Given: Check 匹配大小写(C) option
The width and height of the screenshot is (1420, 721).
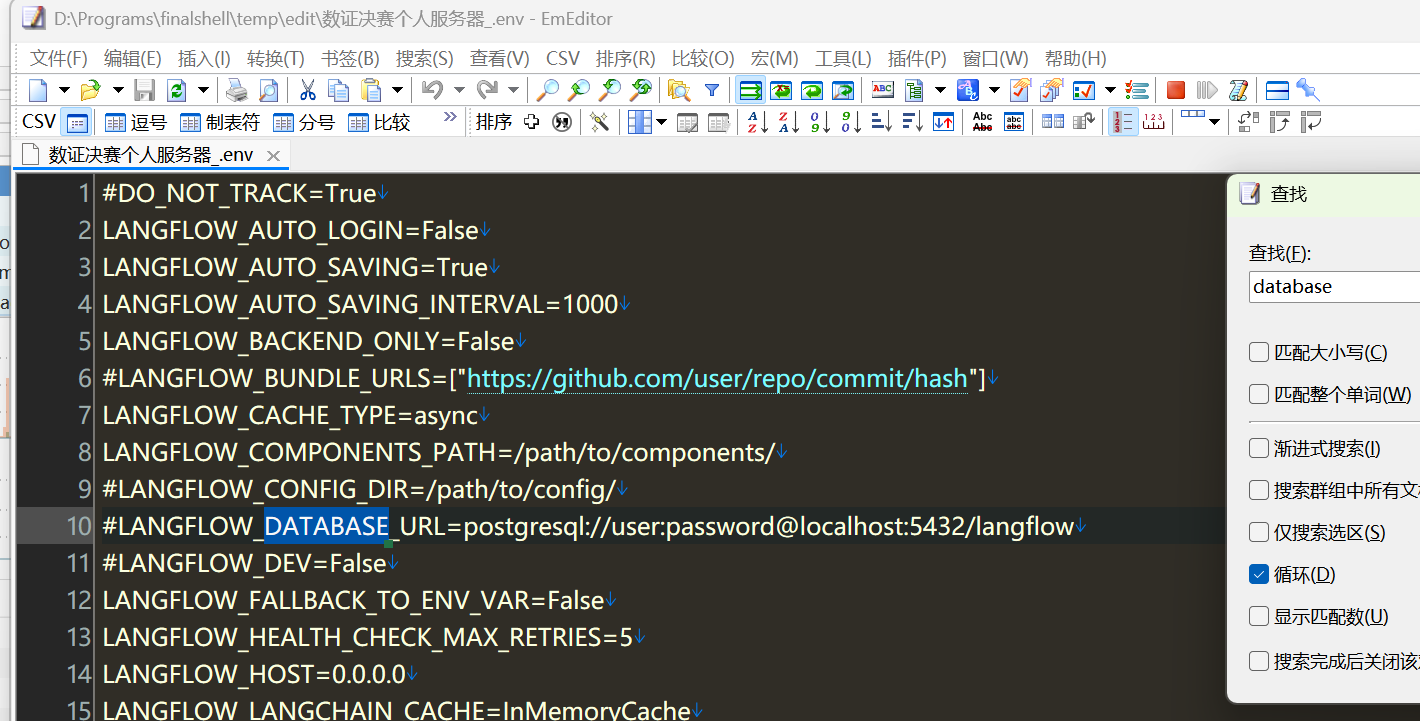Looking at the screenshot, I should point(1259,352).
